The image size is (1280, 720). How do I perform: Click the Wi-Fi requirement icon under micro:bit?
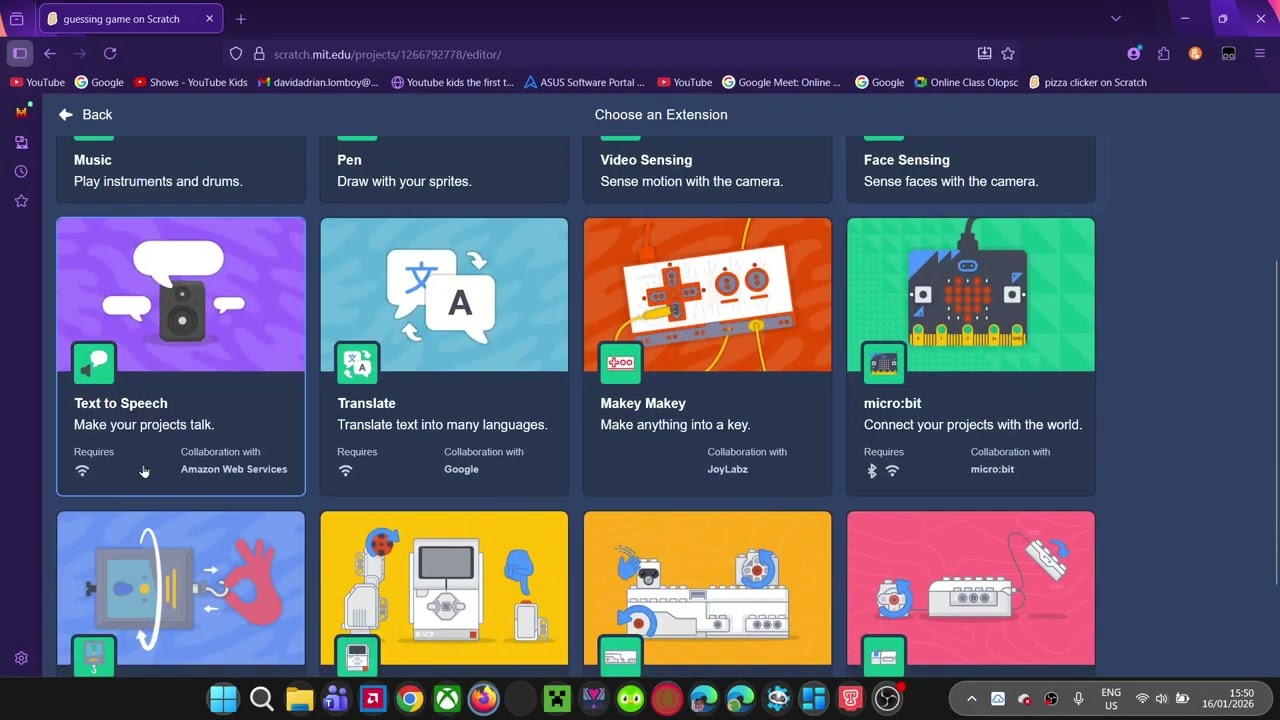pos(892,471)
